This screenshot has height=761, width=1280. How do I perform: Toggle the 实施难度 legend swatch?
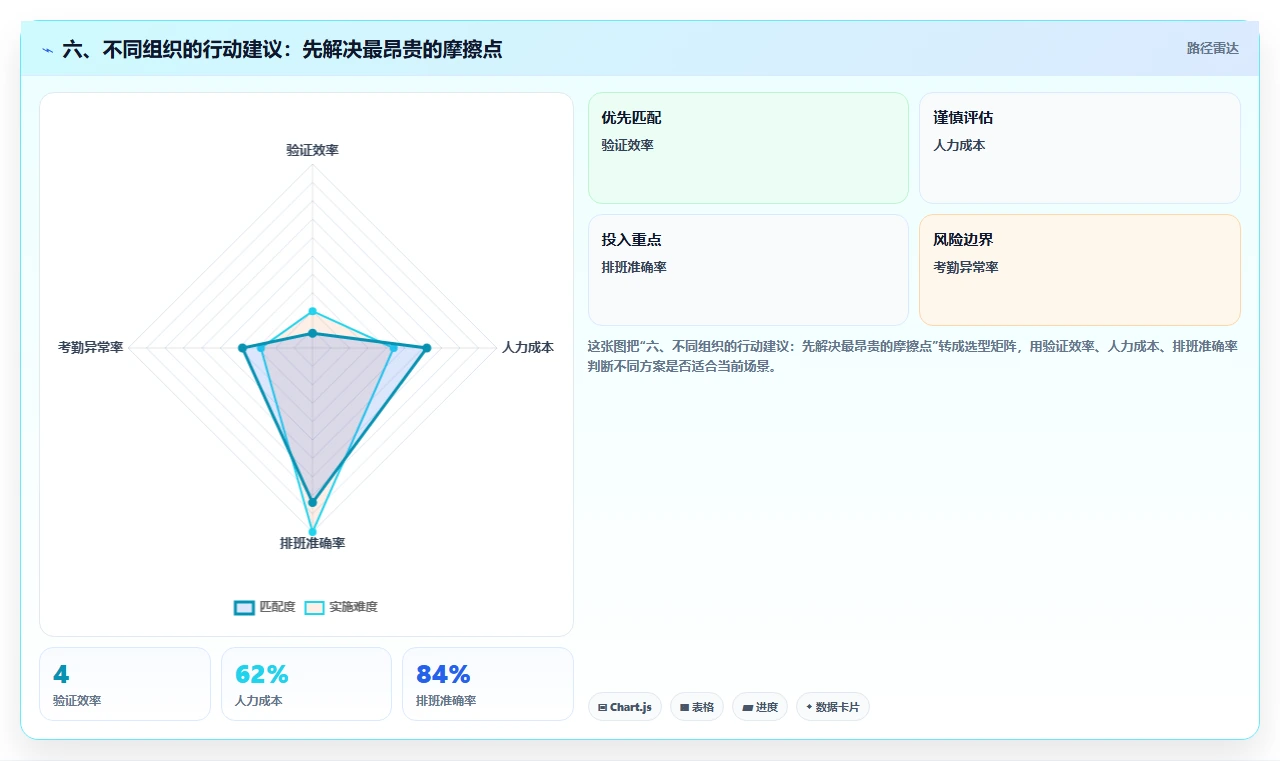(x=315, y=607)
